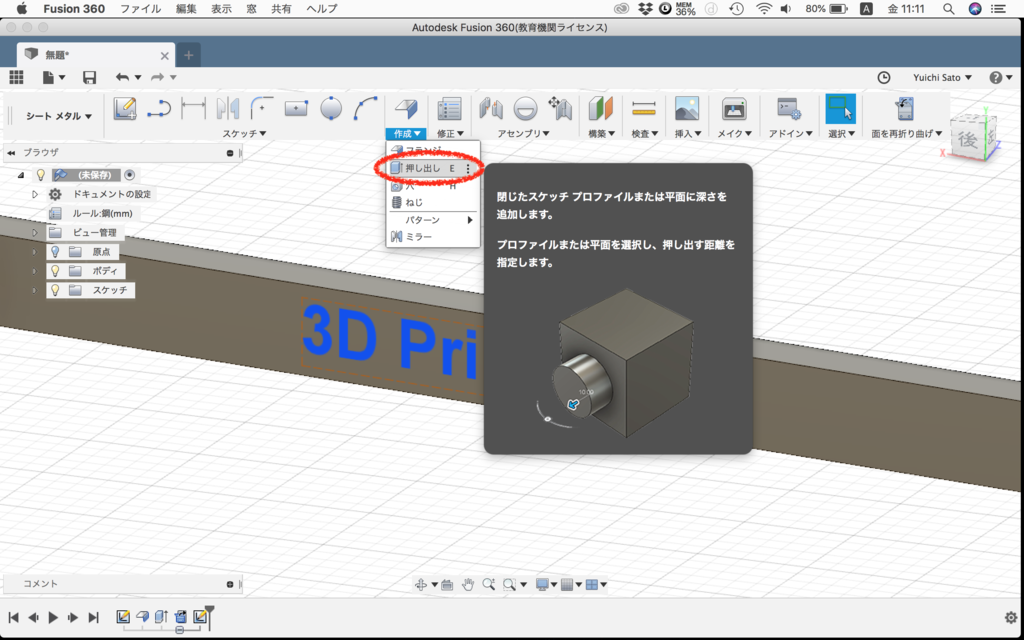The width and height of the screenshot is (1024, 640).
Task: Click the コメント input field
Action: [120, 583]
